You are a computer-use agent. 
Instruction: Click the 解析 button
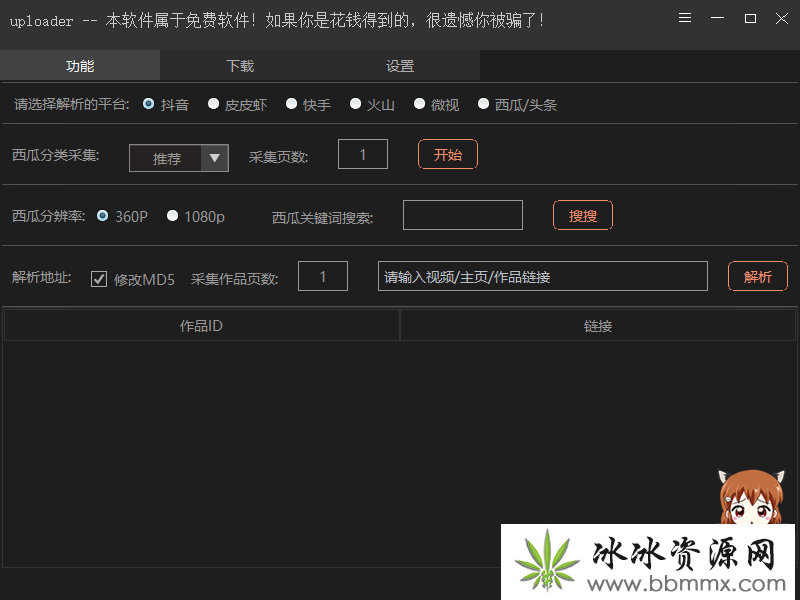[758, 276]
